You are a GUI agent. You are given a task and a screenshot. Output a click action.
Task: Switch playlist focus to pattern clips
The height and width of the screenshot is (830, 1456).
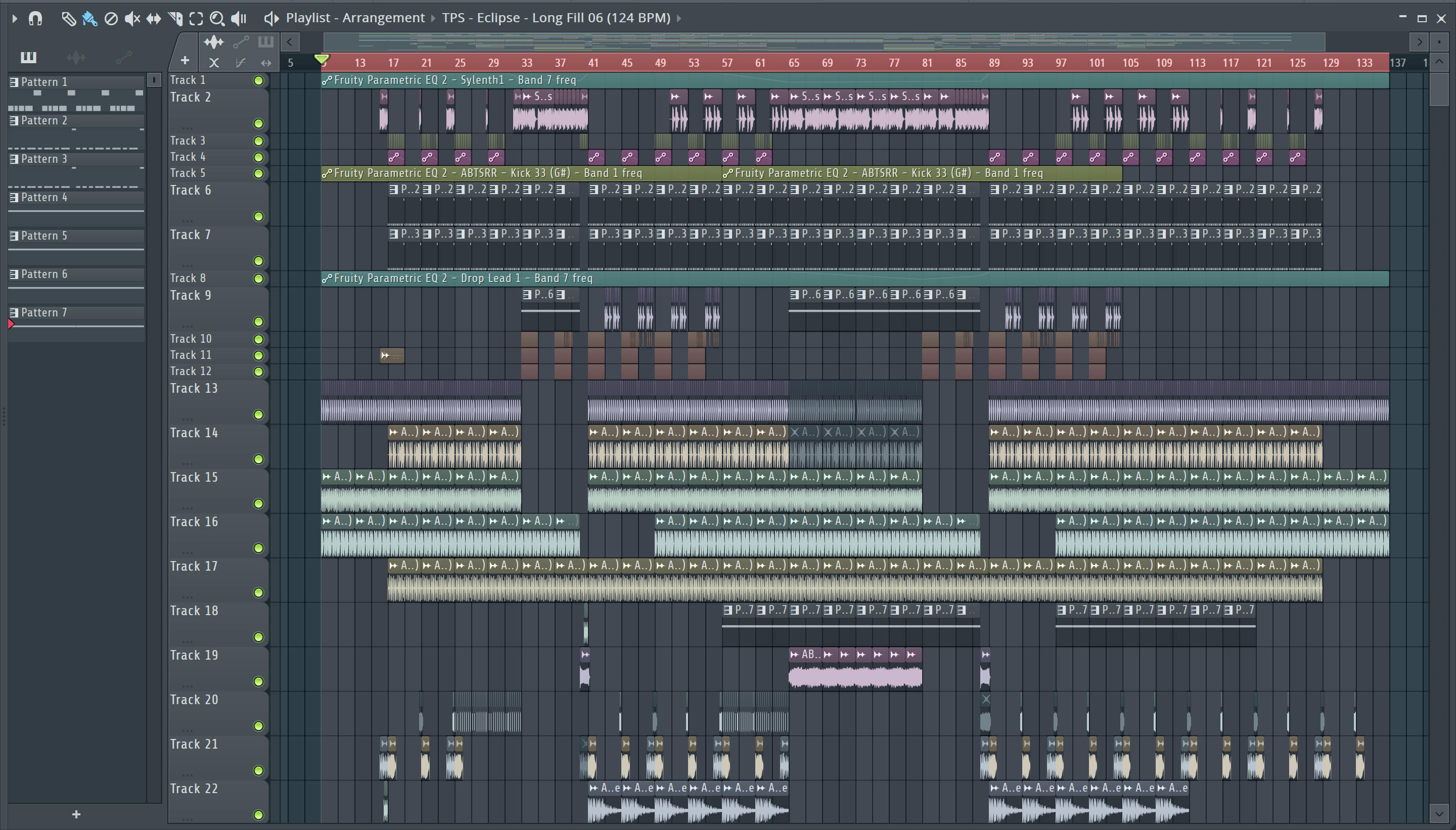click(265, 41)
